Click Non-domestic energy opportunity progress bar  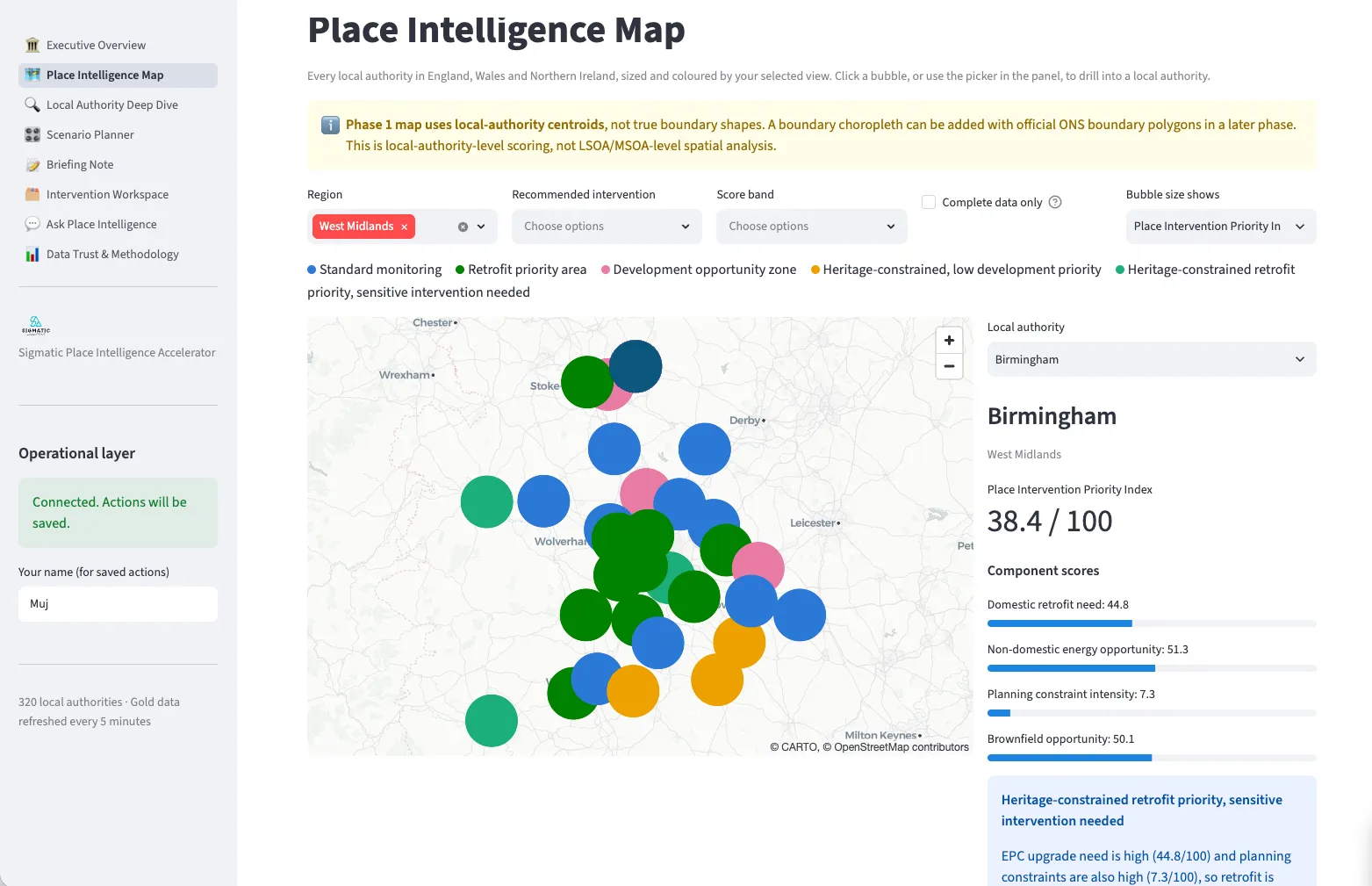[x=1152, y=668]
